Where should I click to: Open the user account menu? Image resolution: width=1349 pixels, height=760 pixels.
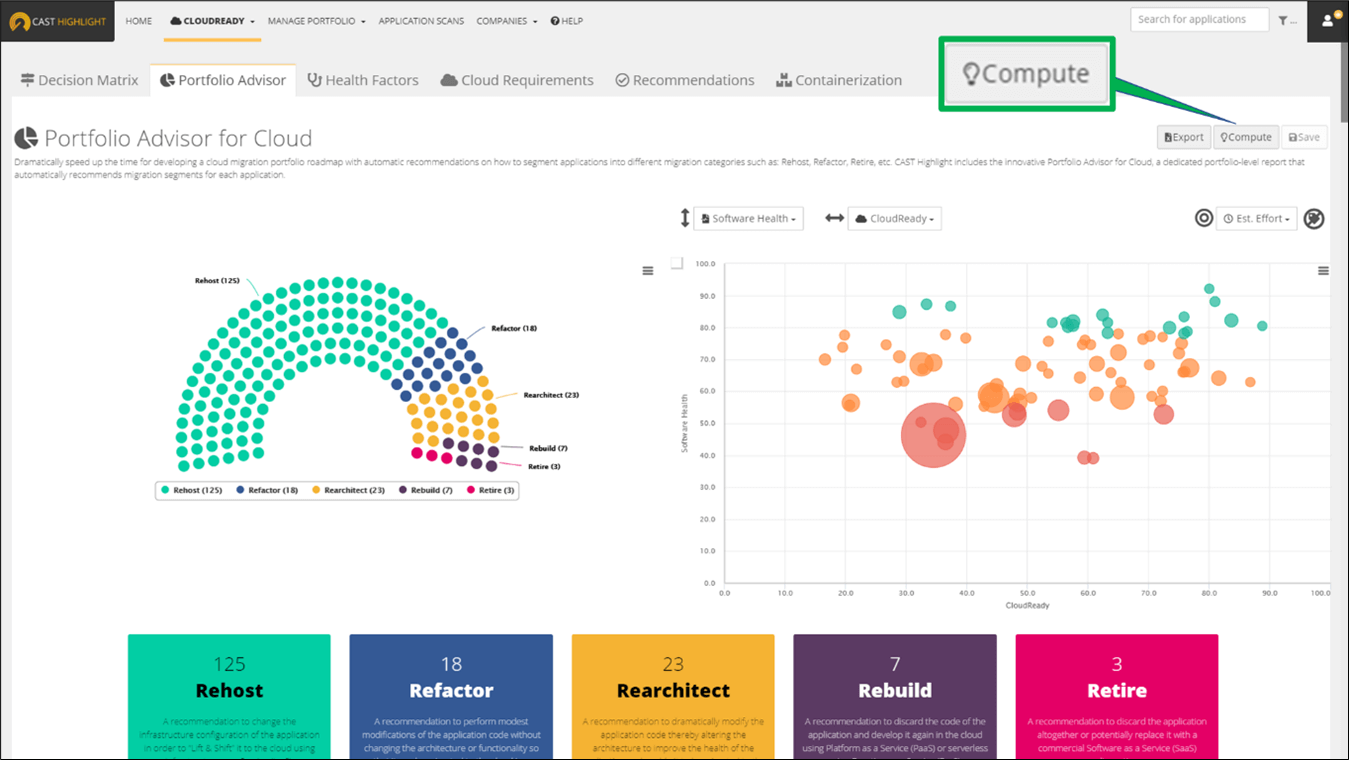point(1330,20)
